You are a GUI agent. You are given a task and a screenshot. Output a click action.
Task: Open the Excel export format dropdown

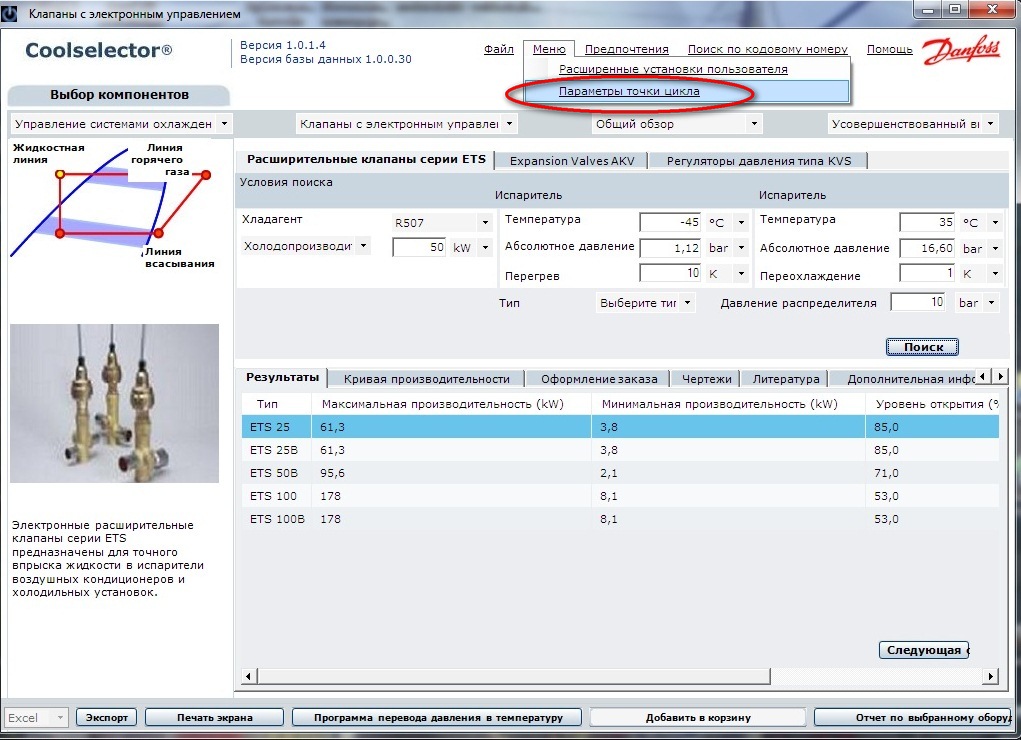(60, 717)
